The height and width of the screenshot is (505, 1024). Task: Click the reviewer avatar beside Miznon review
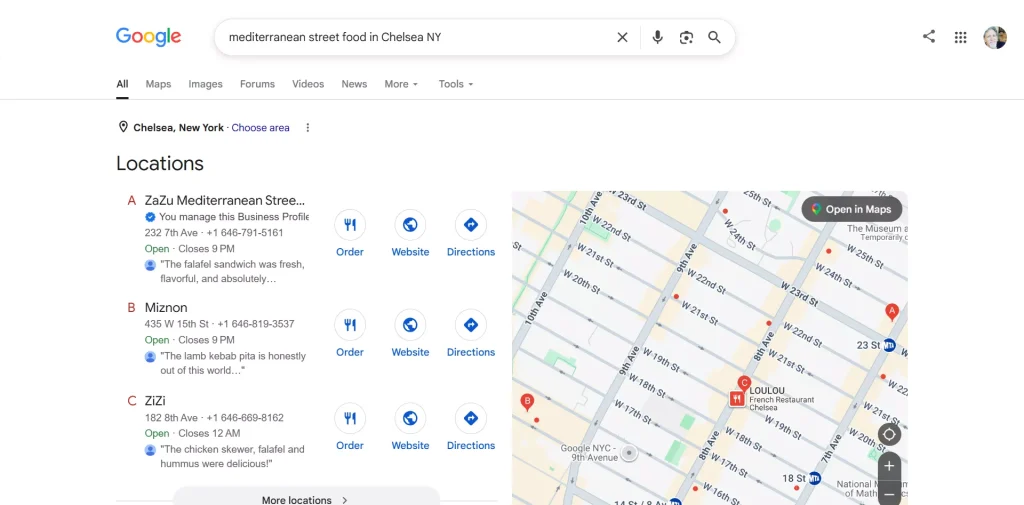150,357
